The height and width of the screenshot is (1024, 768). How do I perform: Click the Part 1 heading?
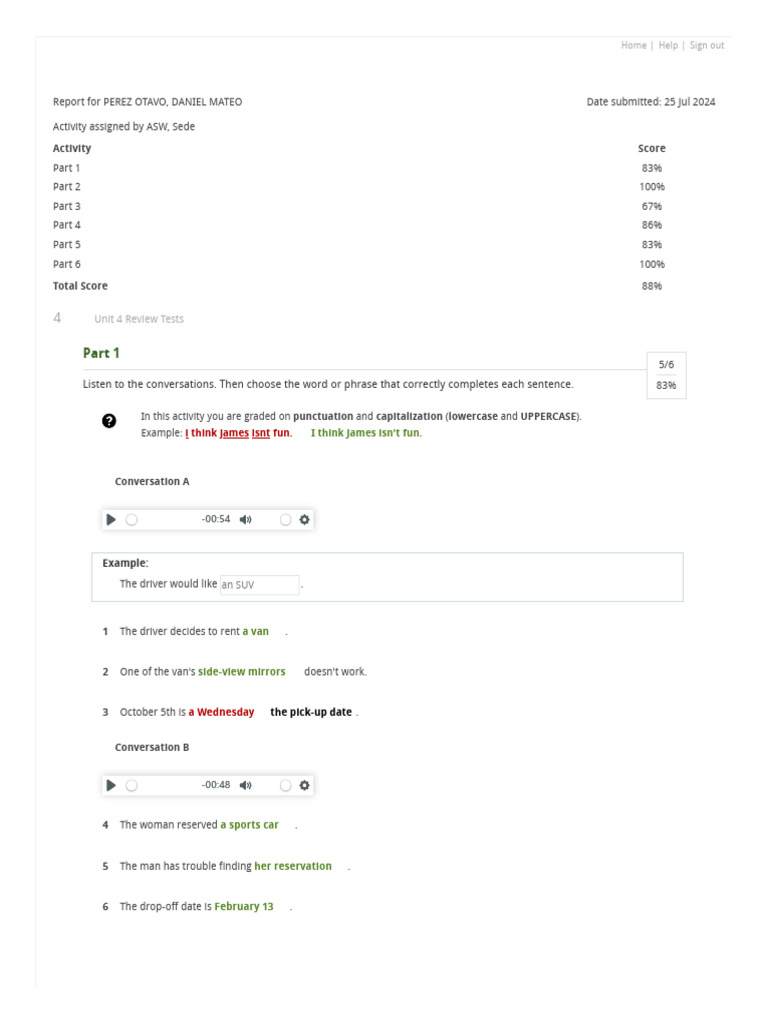[101, 353]
